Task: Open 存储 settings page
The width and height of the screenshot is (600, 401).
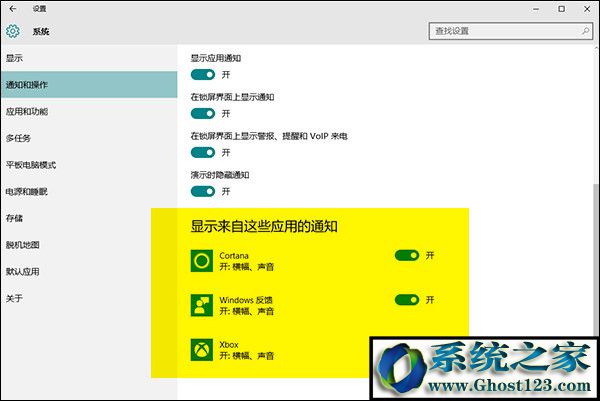Action: (x=89, y=218)
